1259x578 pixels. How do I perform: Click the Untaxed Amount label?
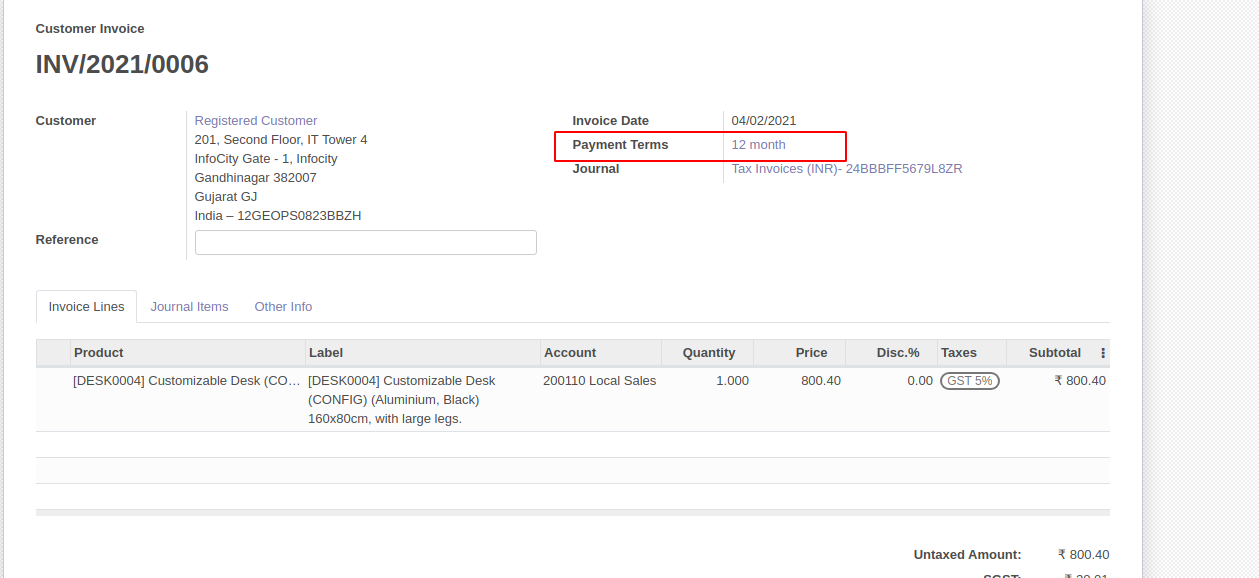[x=968, y=555]
